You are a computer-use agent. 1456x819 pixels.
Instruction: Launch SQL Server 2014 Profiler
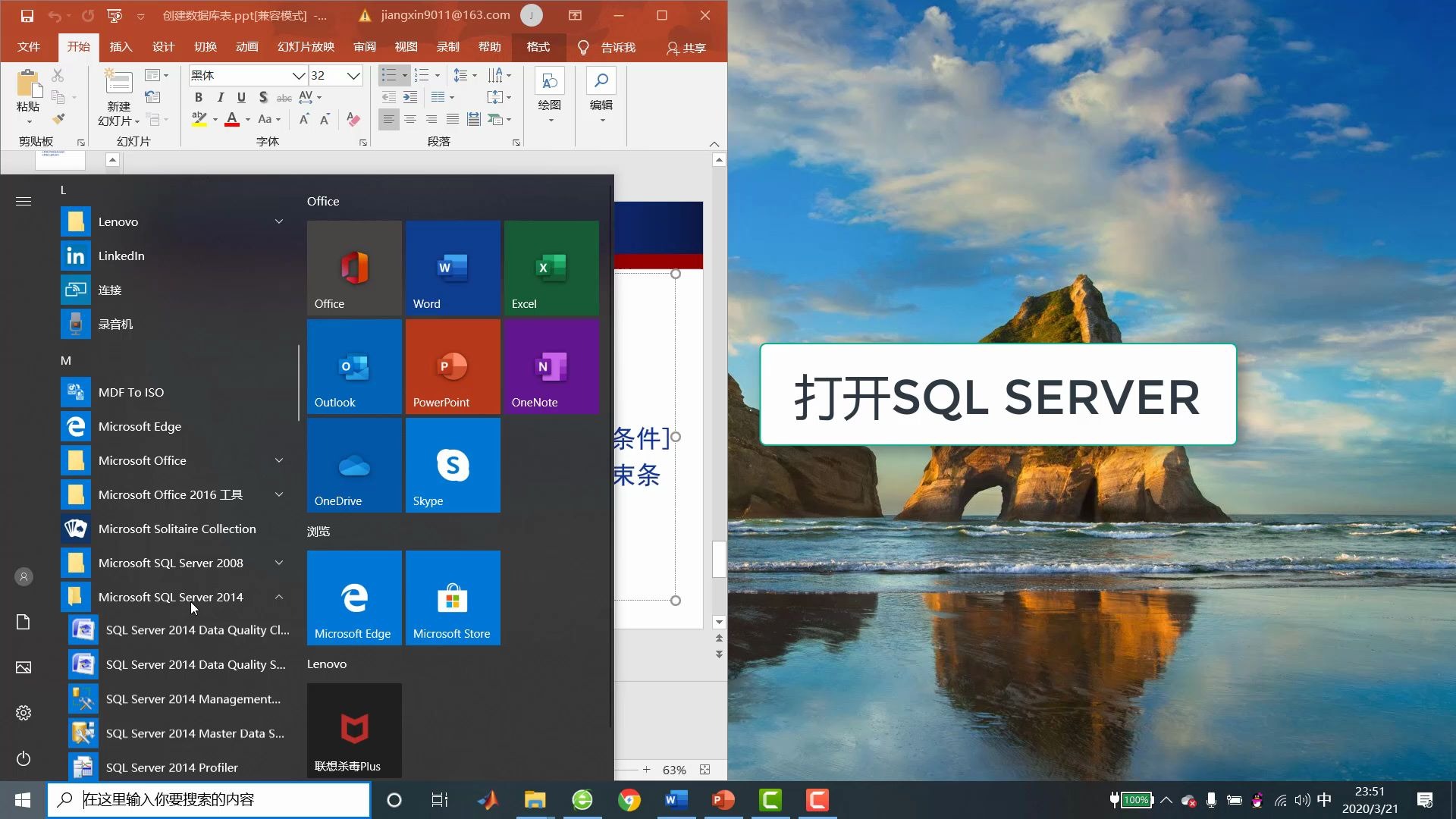pos(172,767)
